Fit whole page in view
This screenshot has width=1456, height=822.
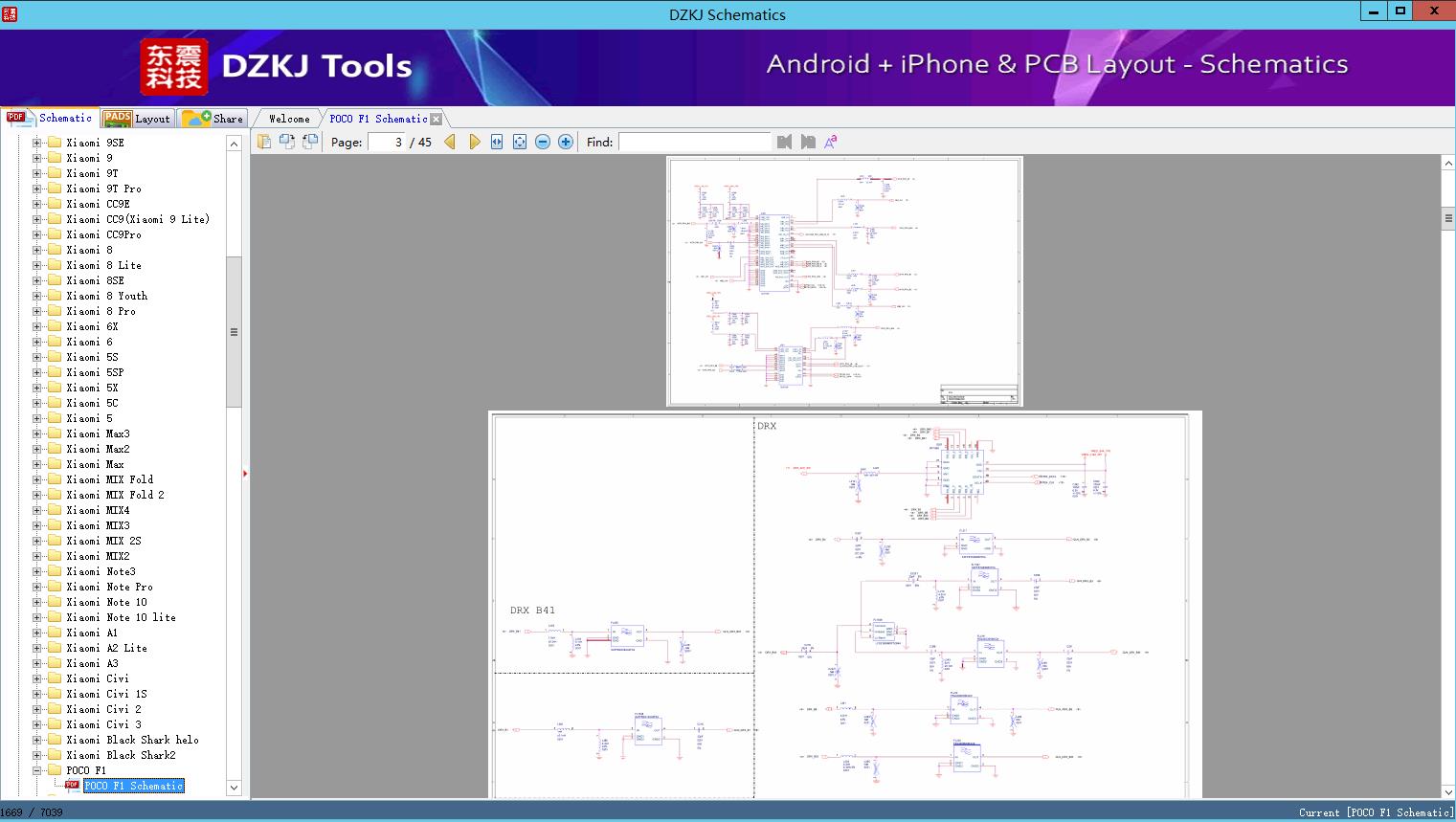tap(520, 142)
